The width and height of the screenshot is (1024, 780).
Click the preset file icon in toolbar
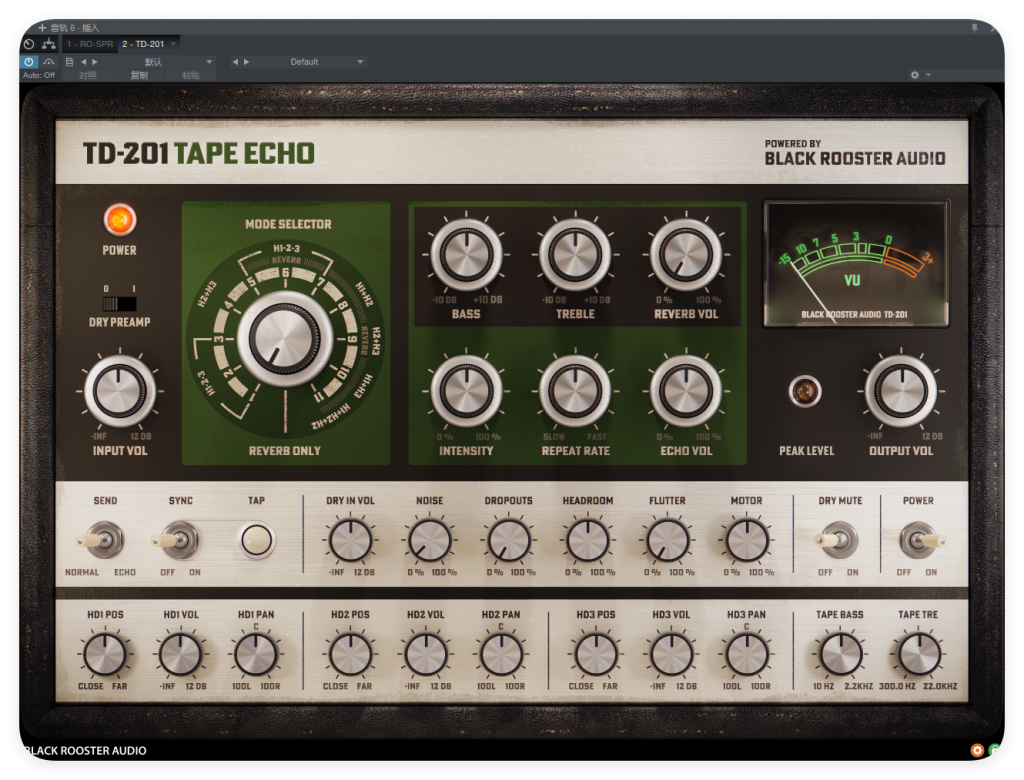tap(69, 62)
